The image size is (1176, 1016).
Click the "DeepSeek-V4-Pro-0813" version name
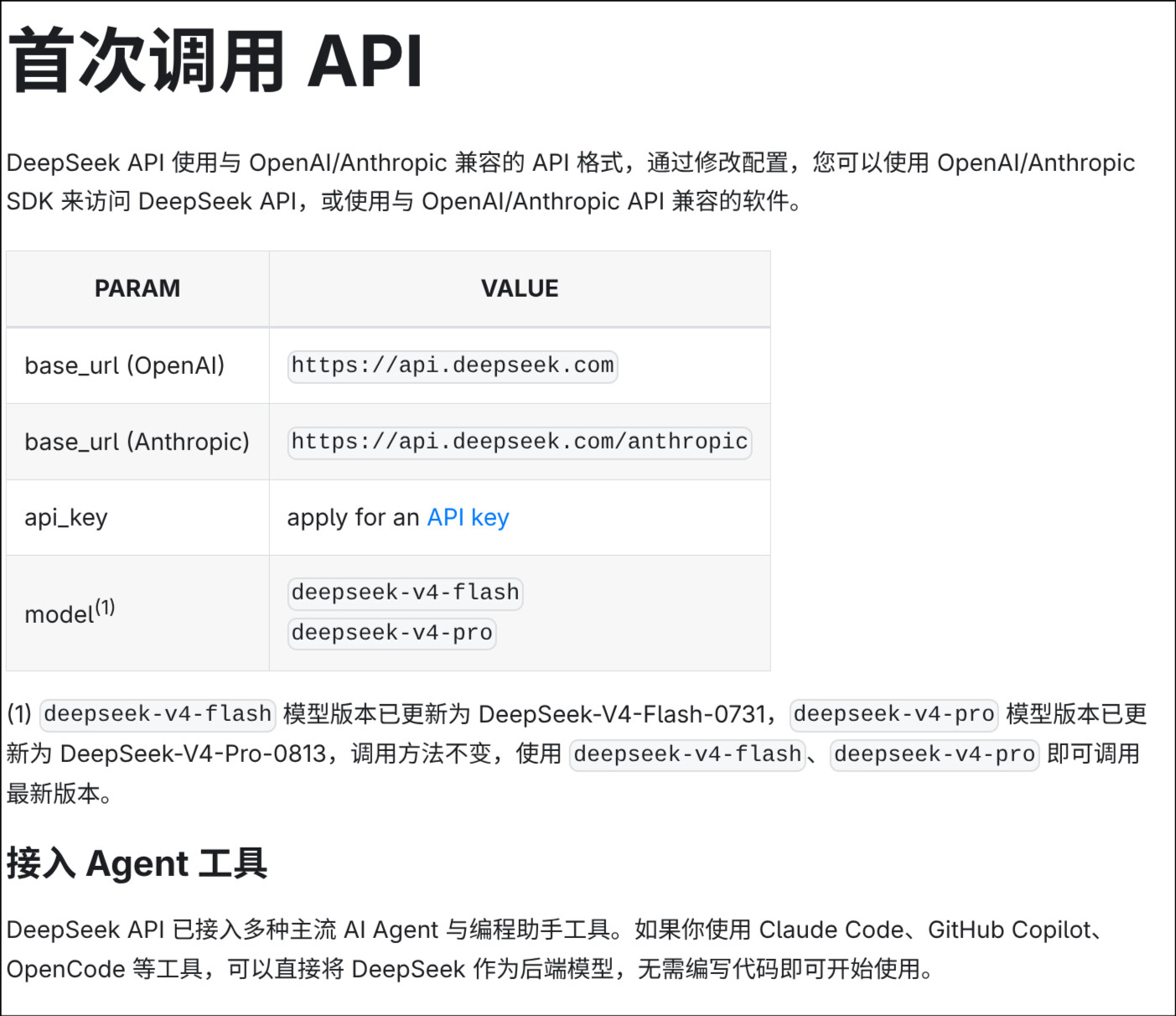(x=193, y=754)
